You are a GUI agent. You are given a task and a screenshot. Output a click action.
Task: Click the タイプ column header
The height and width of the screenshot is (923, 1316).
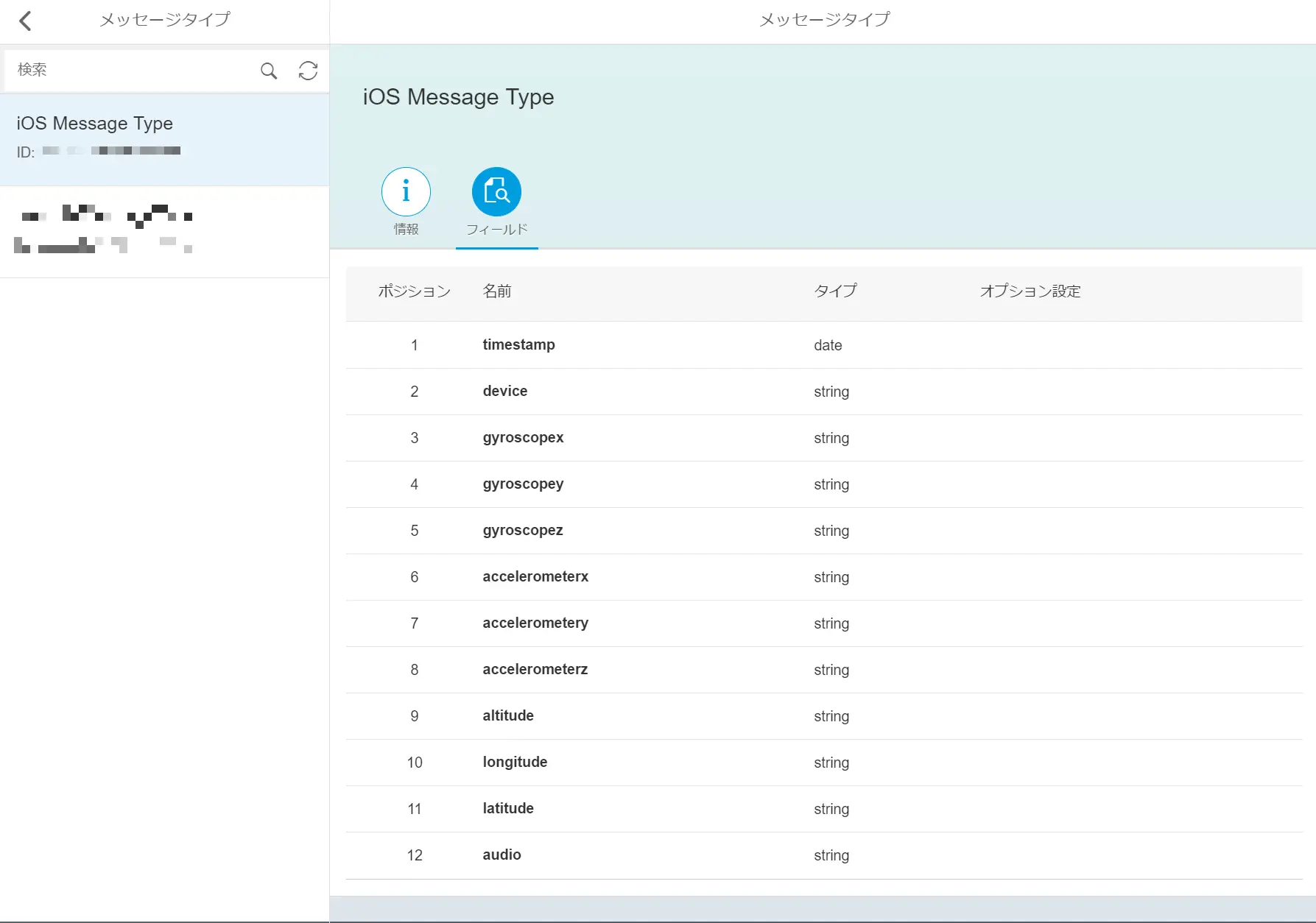(835, 291)
